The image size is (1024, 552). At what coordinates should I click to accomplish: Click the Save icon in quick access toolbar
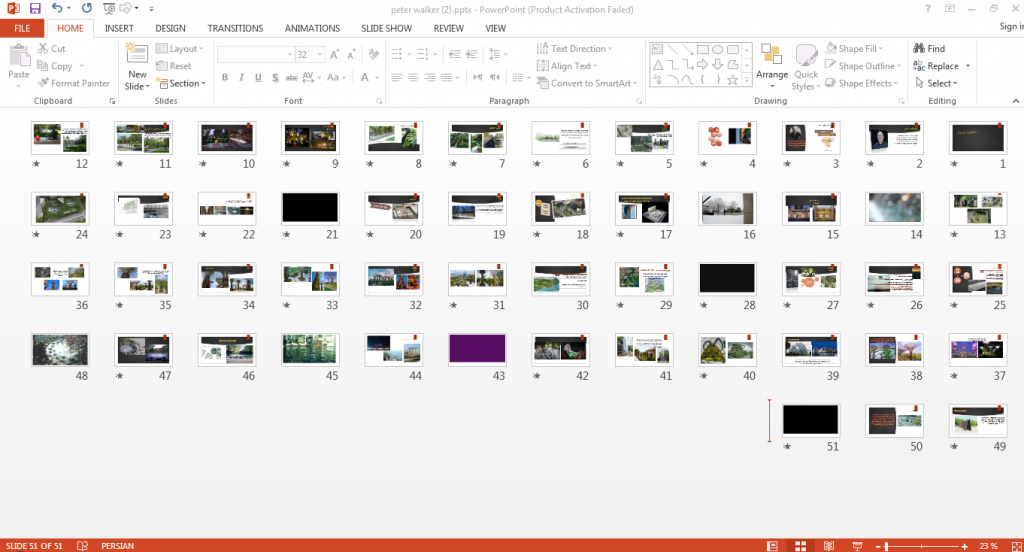35,8
